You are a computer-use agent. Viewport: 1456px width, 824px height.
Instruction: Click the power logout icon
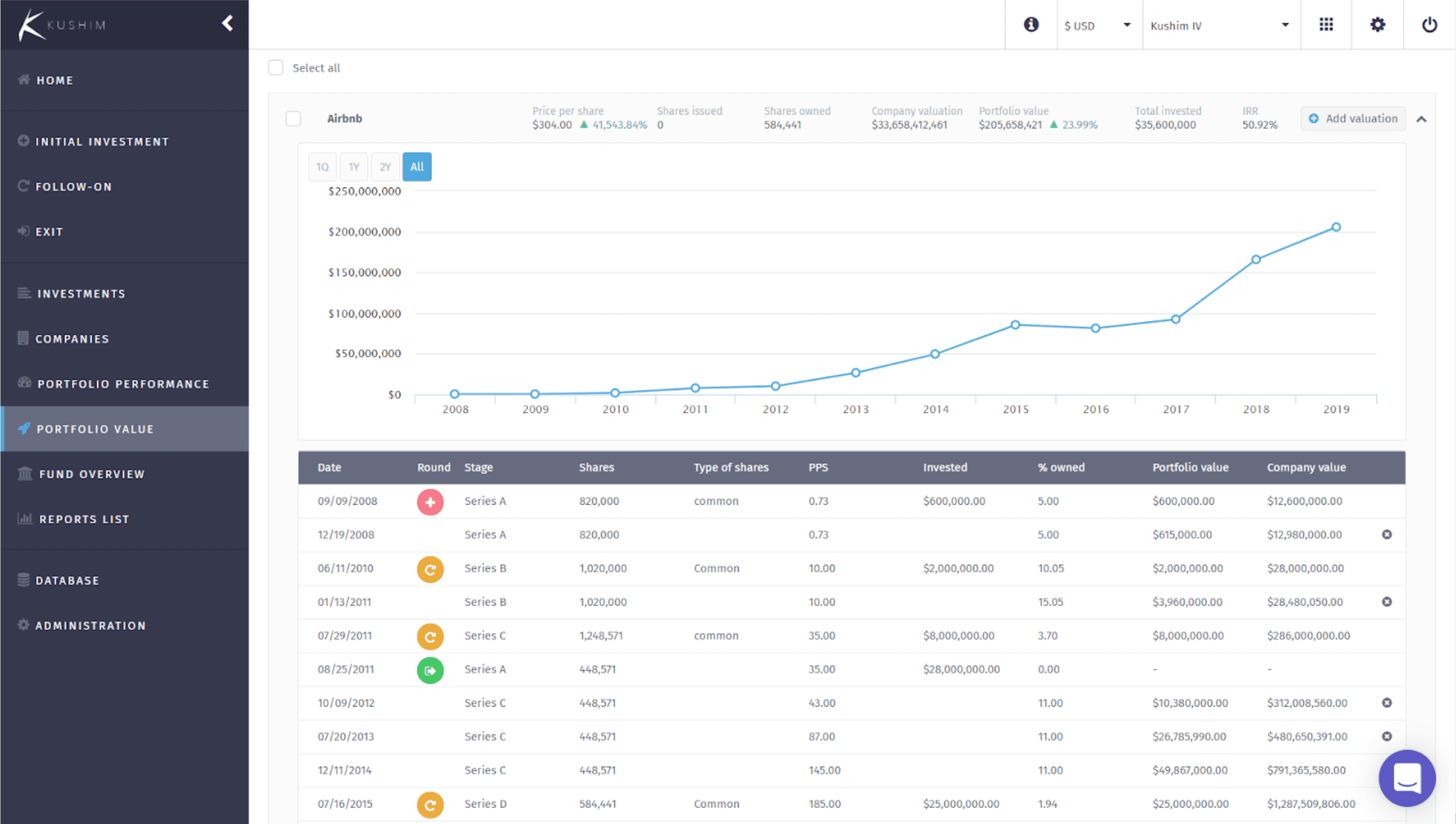[1429, 24]
